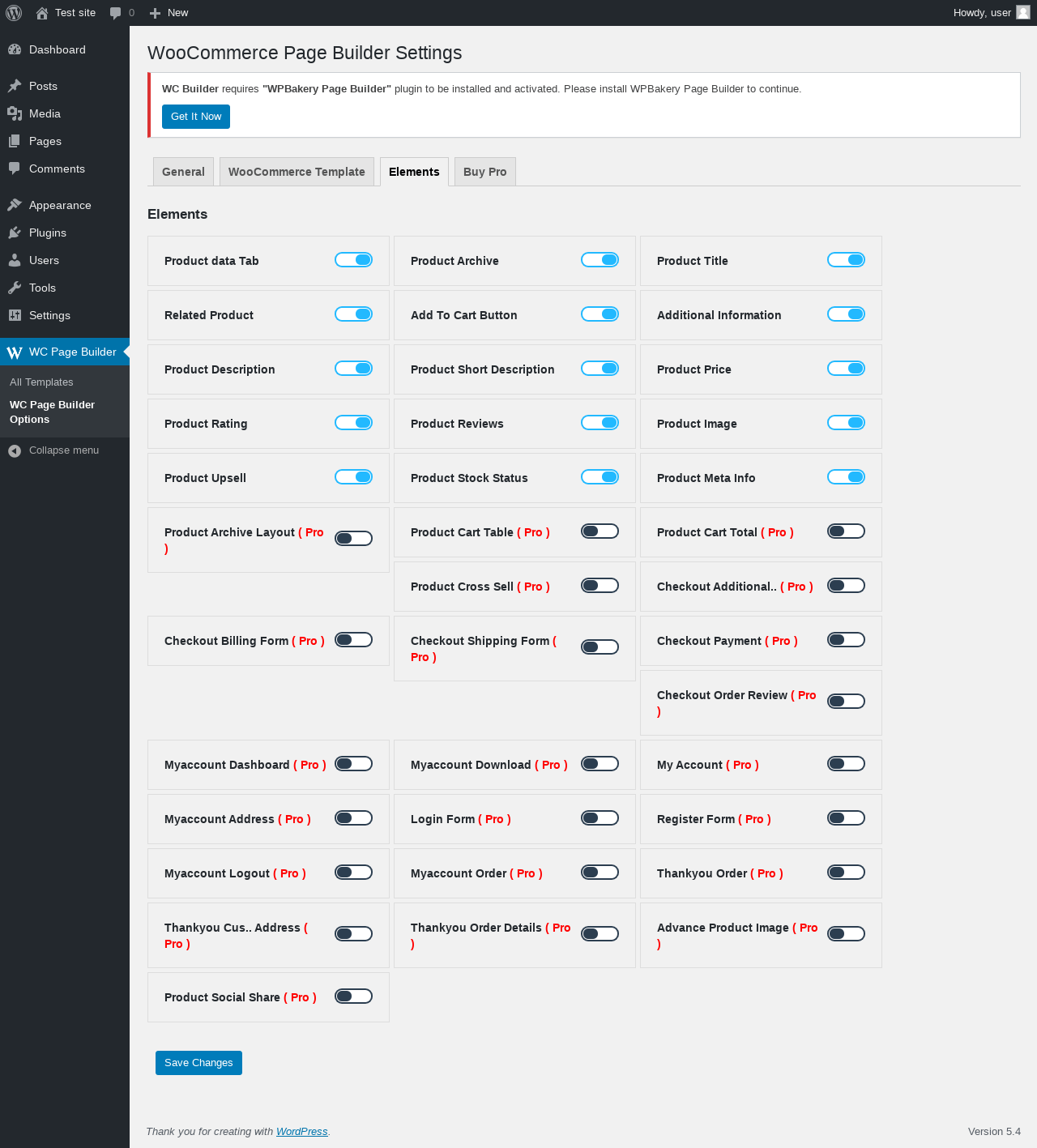Switch to WooCommerce Template tab
The width and height of the screenshot is (1037, 1148).
coord(297,172)
